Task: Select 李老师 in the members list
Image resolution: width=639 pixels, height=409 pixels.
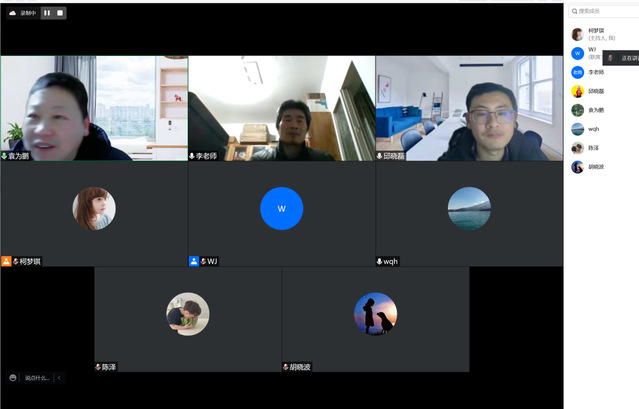Action: [x=596, y=72]
